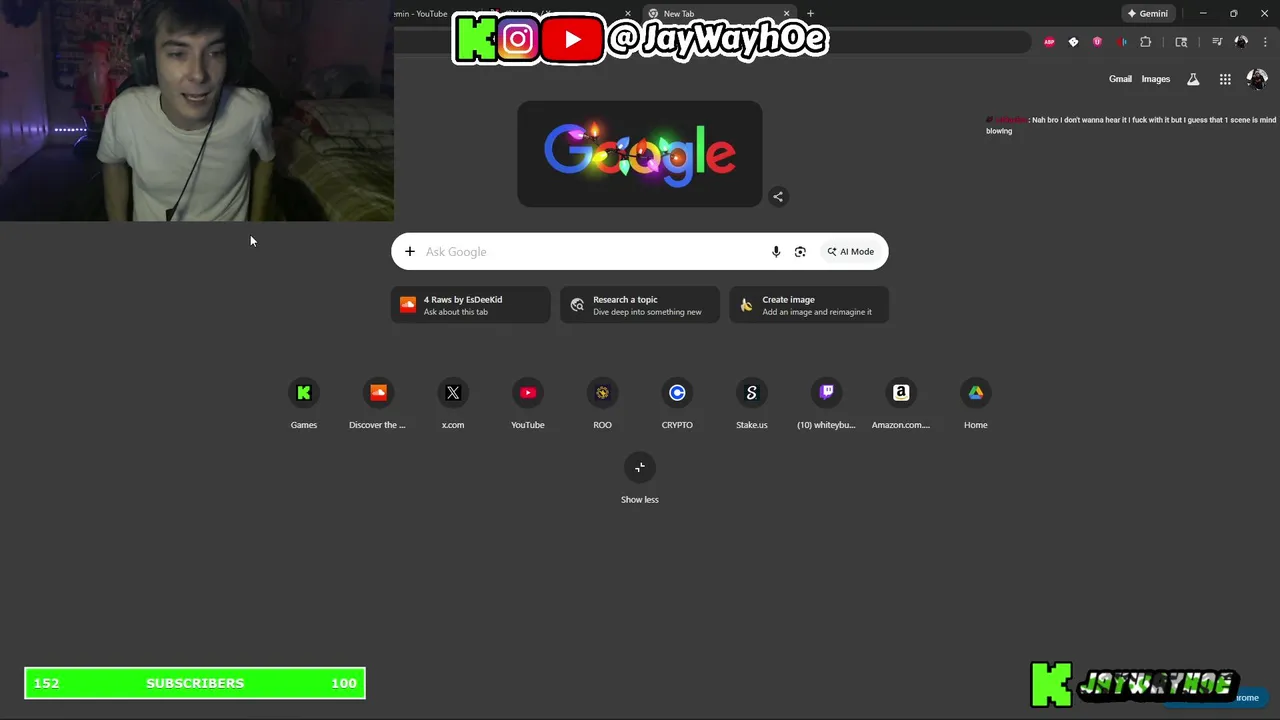Collapse shortcuts with Show less
This screenshot has height=720, width=1280.
[x=640, y=478]
